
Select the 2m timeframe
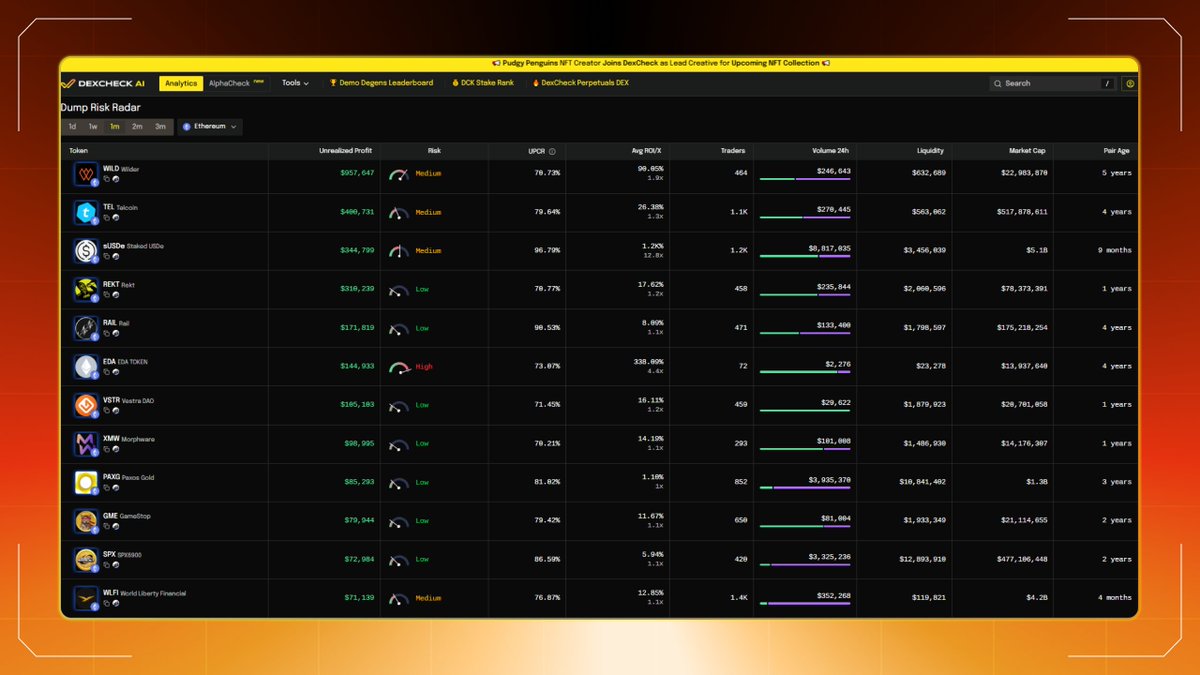tap(137, 127)
